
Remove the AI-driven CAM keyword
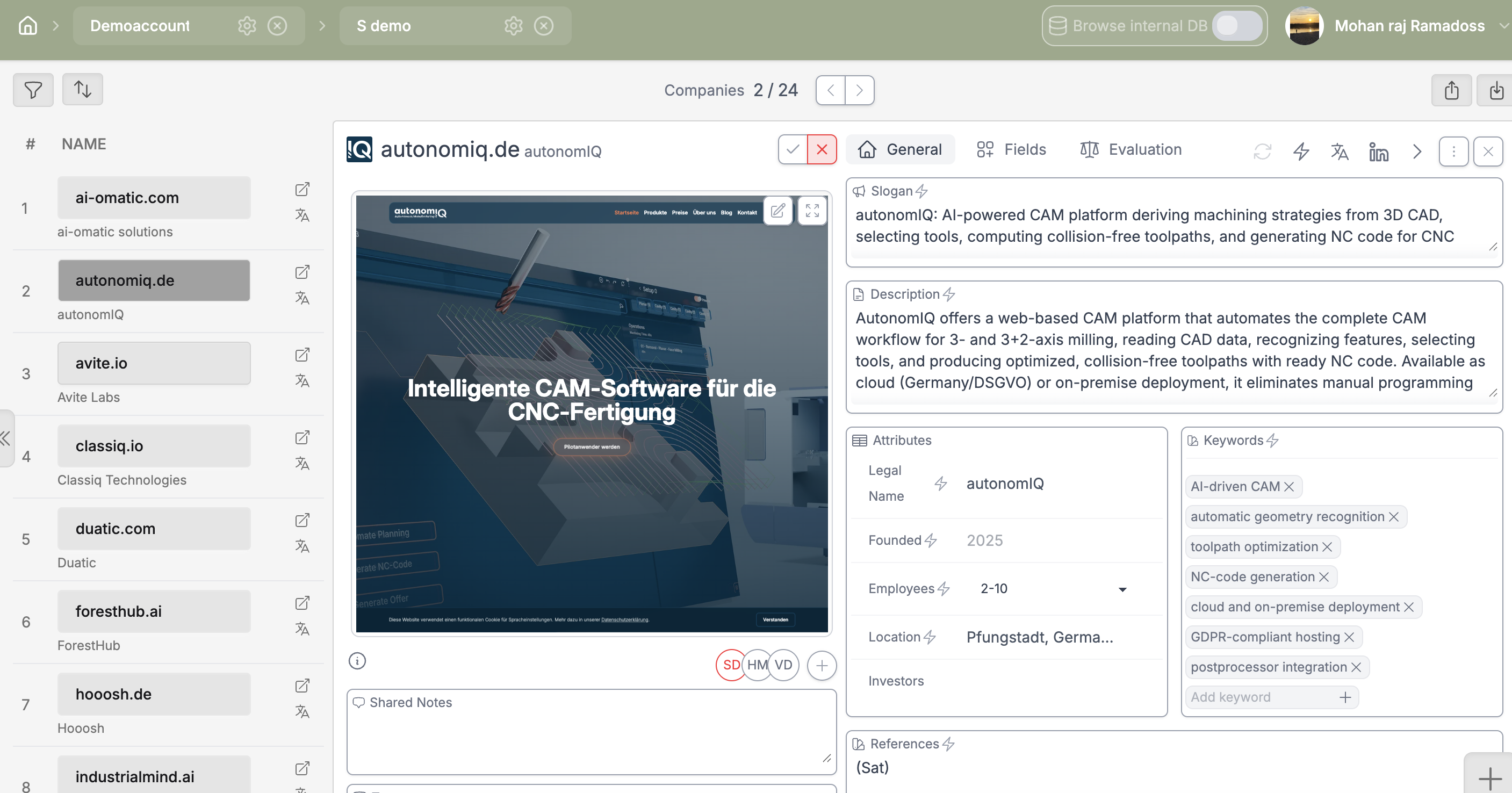(1289, 487)
